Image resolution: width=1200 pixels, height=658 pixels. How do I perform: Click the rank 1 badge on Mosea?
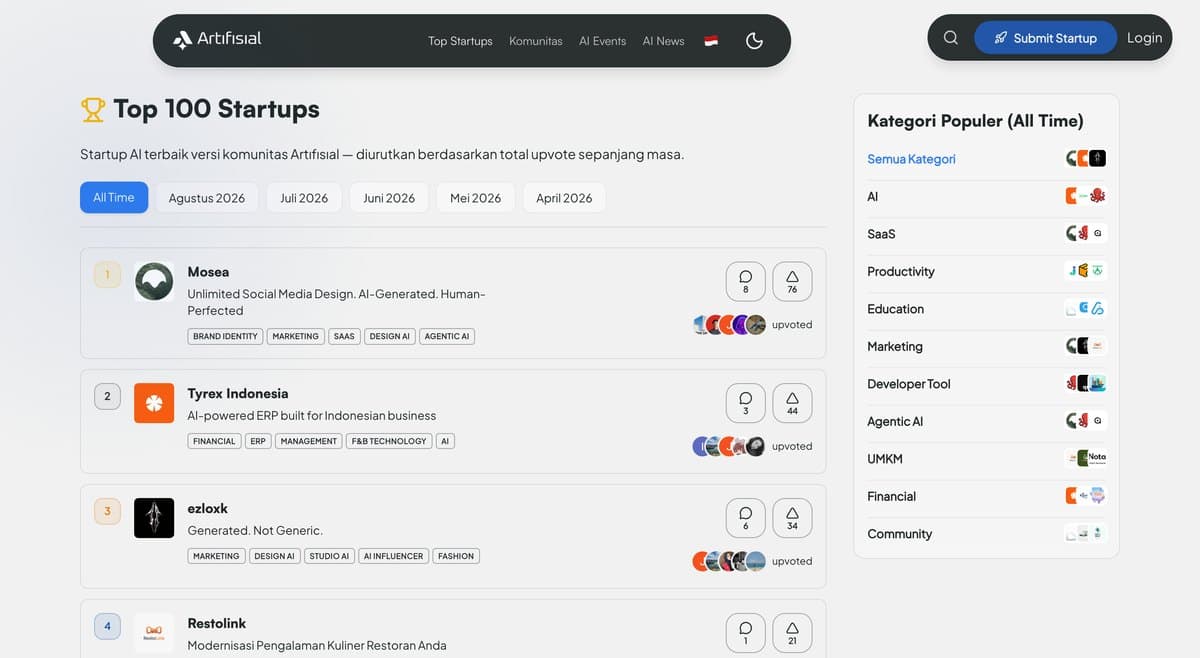[x=107, y=275]
